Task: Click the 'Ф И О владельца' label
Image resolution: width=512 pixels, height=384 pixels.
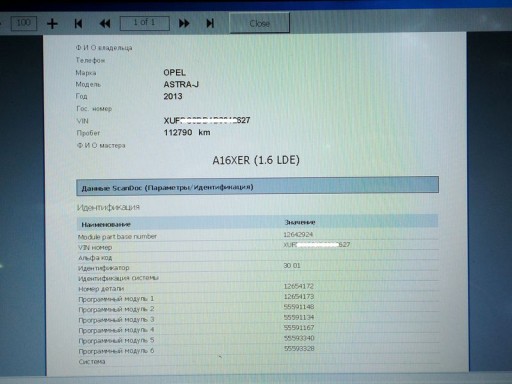Action: [104, 48]
